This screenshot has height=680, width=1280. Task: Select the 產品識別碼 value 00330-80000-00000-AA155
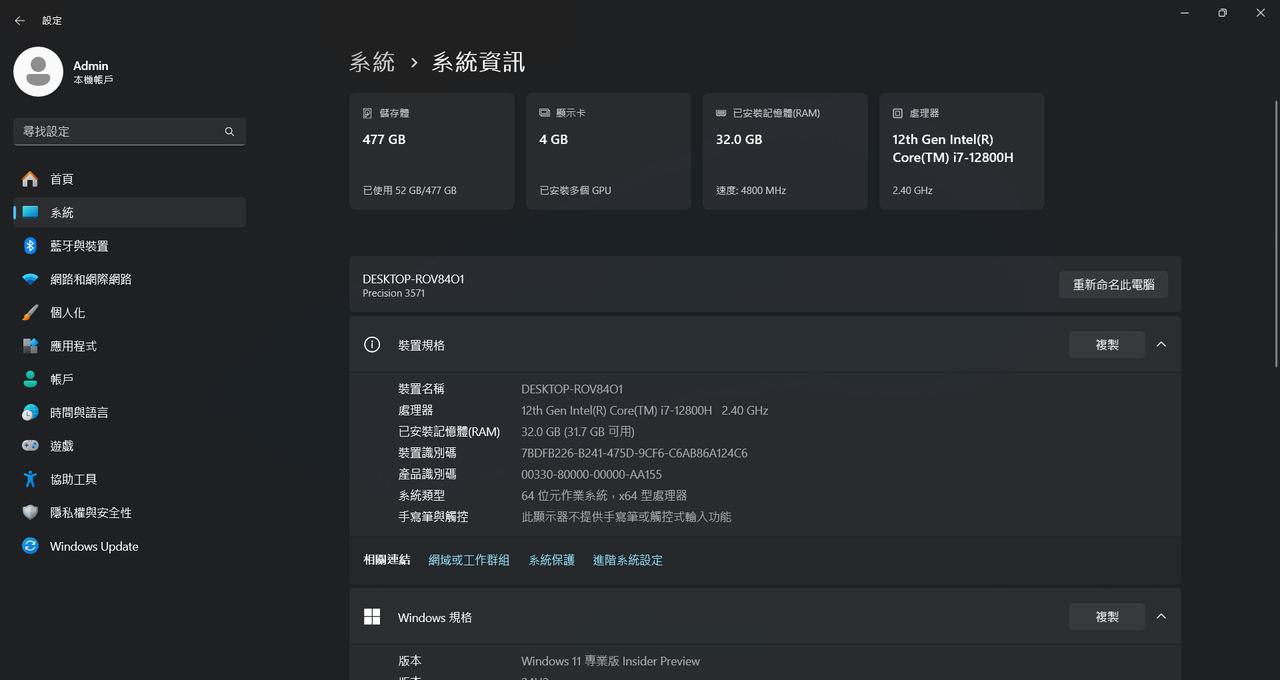point(591,474)
